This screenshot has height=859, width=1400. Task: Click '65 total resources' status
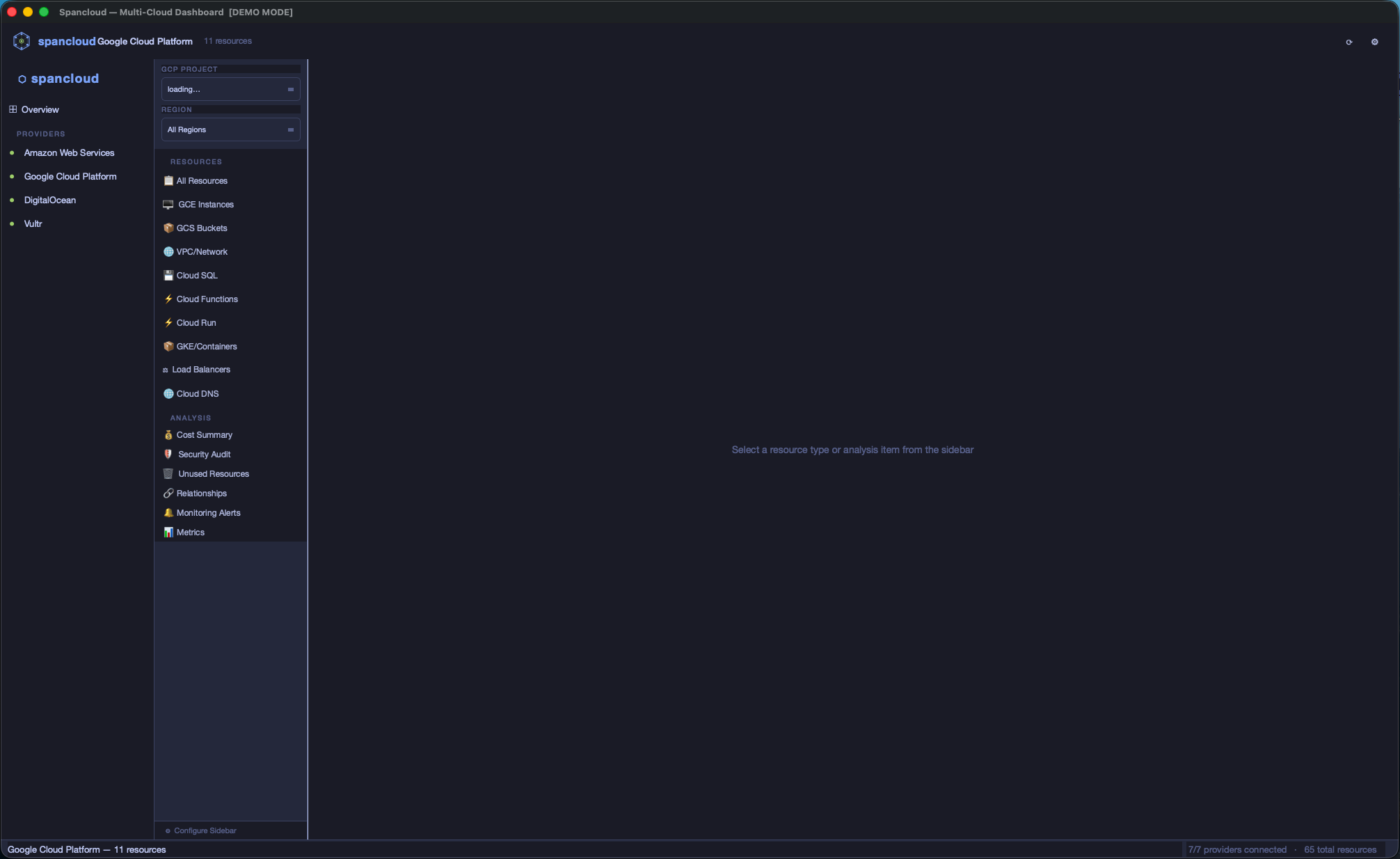[1340, 850]
